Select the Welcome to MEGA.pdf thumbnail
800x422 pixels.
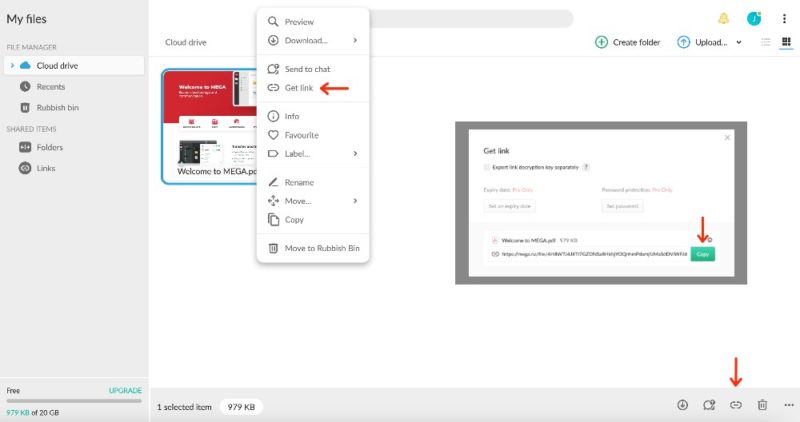point(209,126)
